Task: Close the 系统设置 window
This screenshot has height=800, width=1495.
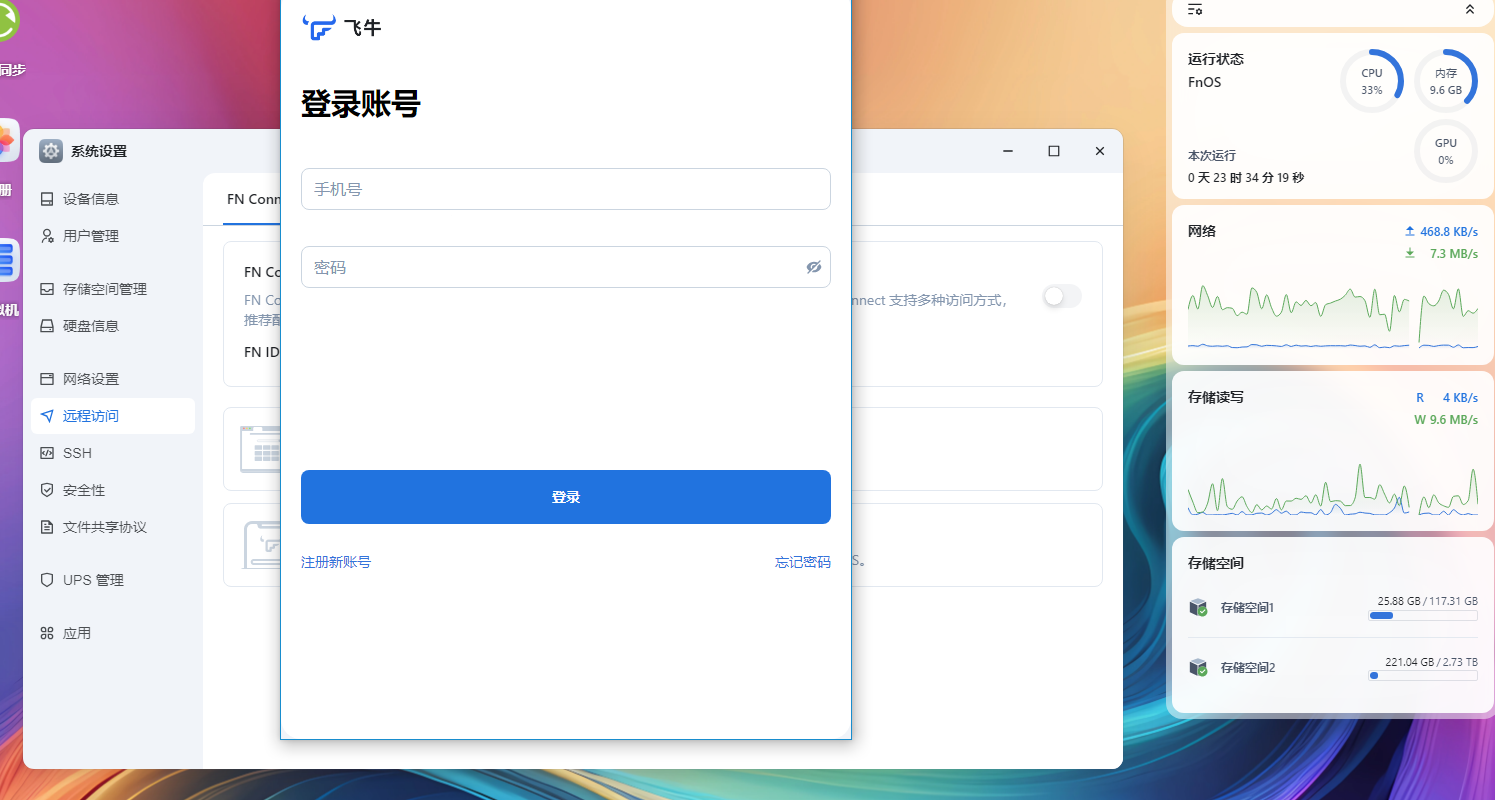Action: (x=1100, y=151)
